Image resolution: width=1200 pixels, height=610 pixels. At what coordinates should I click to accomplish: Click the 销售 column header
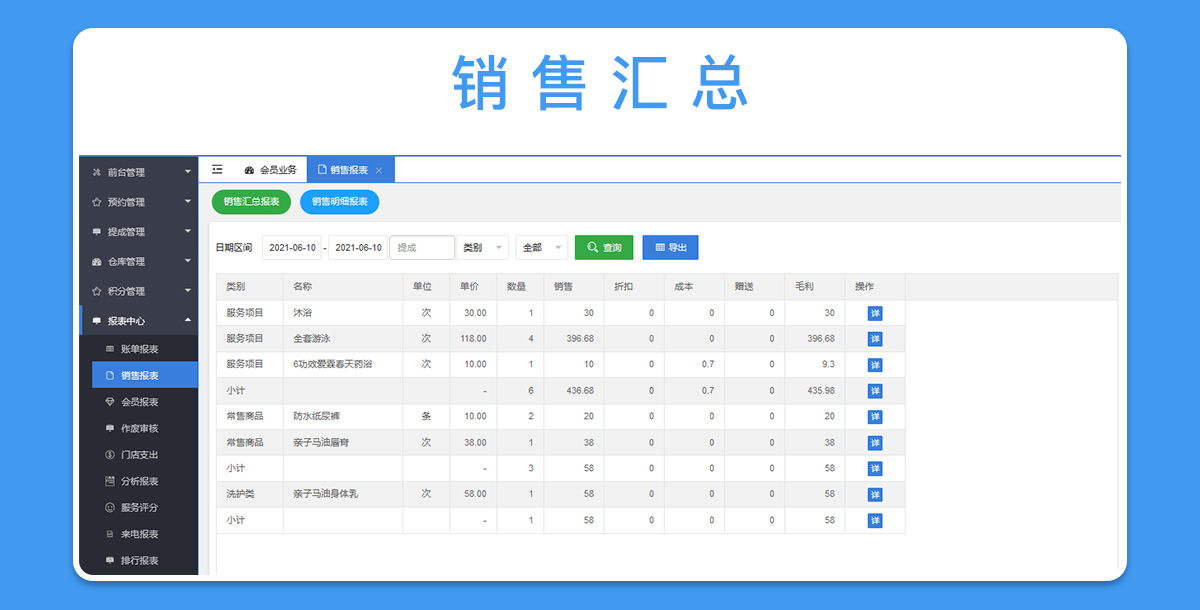click(574, 287)
